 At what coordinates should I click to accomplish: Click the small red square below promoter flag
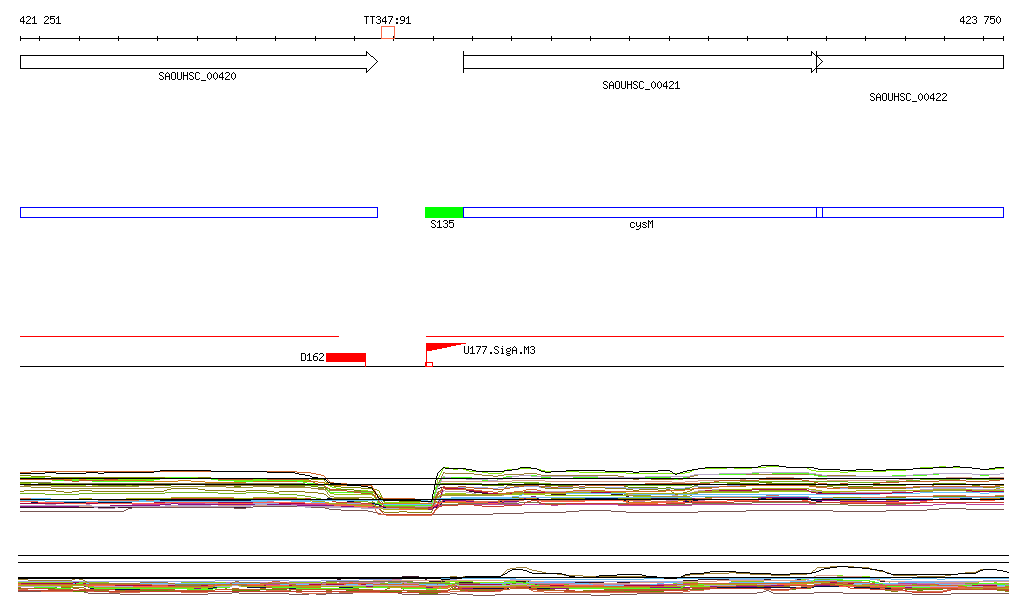(x=429, y=364)
